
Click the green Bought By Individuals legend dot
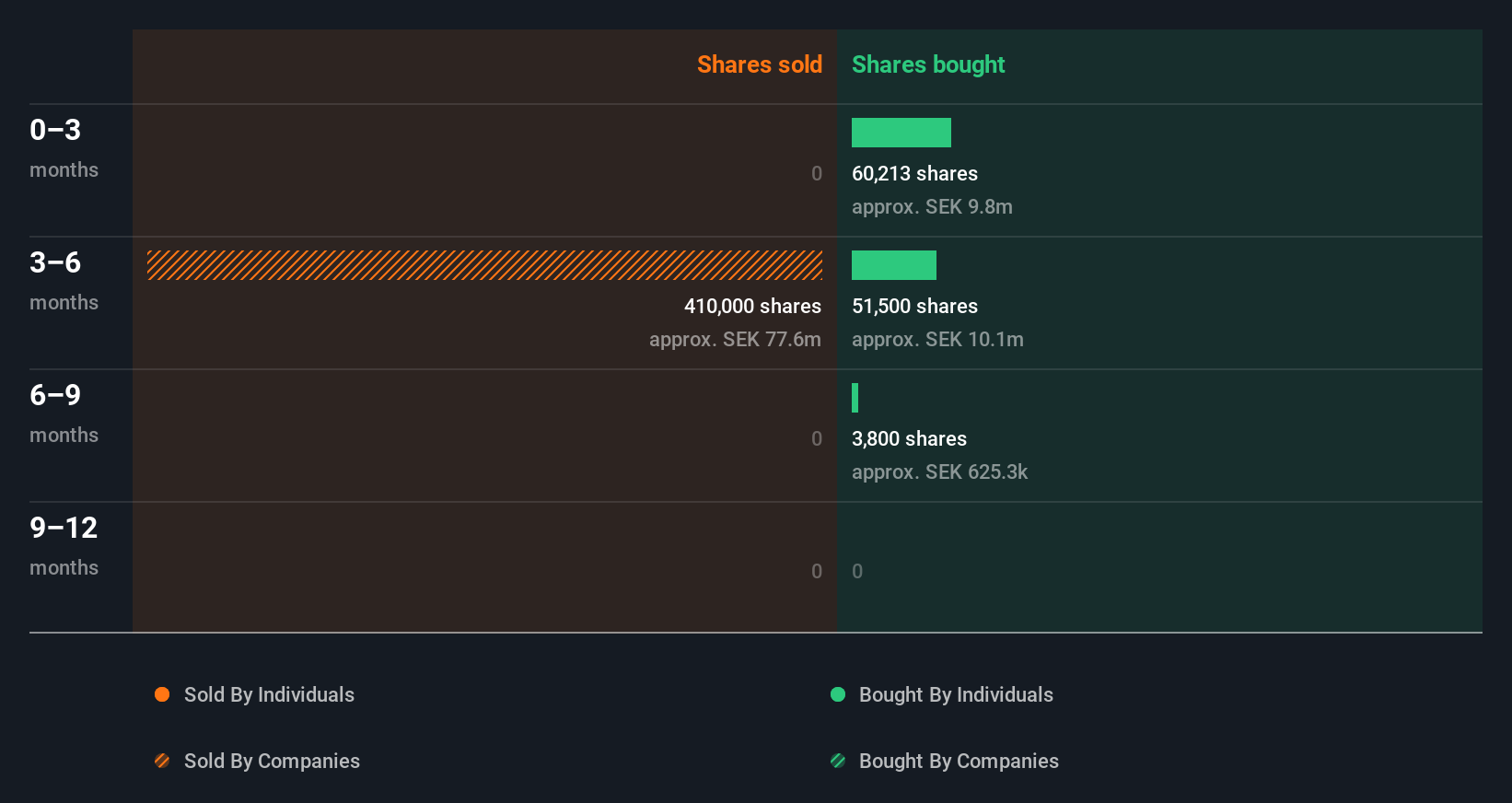pos(838,694)
